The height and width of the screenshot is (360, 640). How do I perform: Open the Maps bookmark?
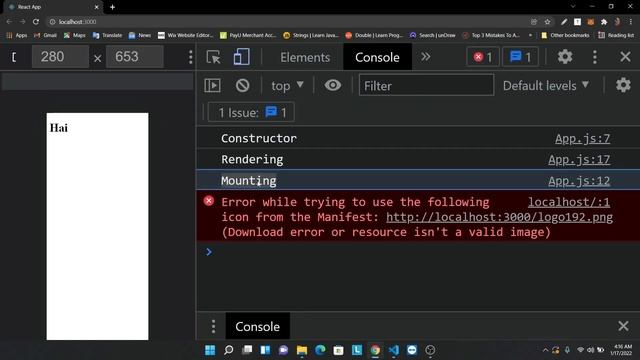tap(74, 36)
